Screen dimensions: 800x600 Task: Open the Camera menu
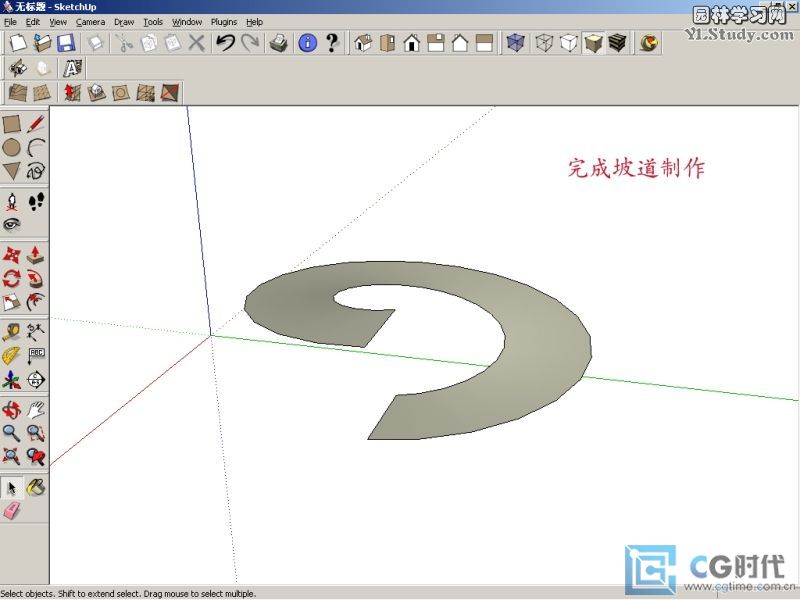[90, 21]
